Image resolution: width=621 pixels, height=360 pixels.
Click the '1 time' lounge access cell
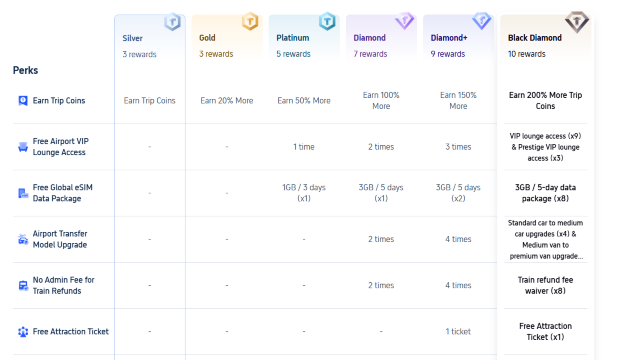[x=304, y=147]
